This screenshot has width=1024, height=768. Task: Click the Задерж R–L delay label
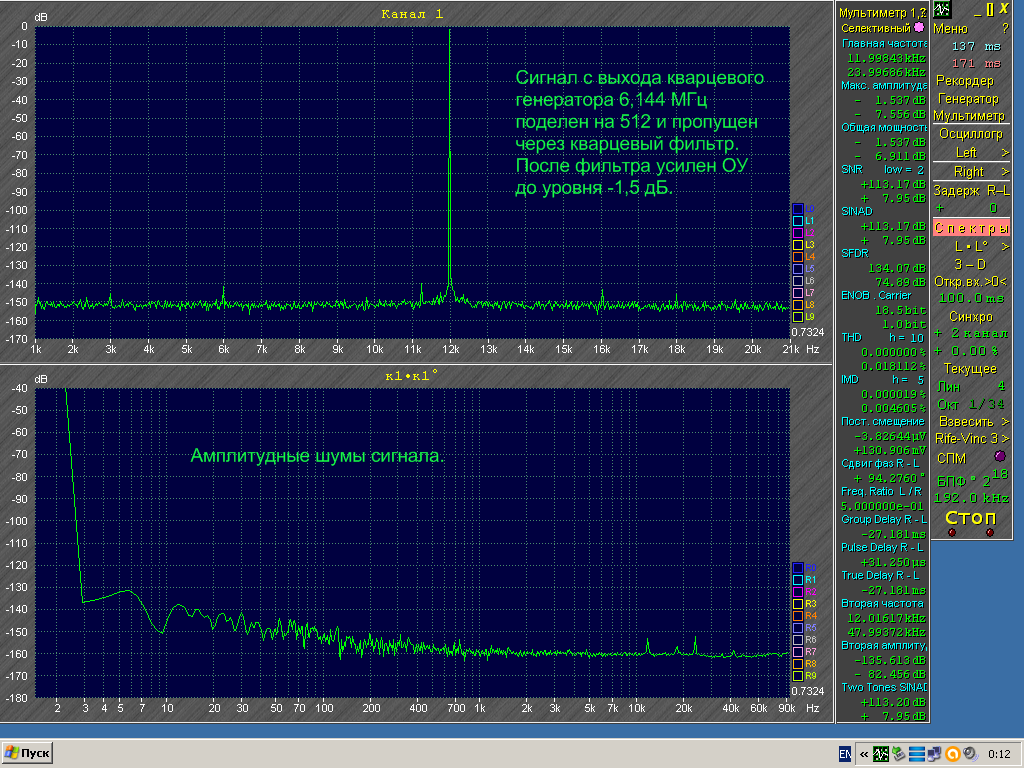[x=971, y=191]
